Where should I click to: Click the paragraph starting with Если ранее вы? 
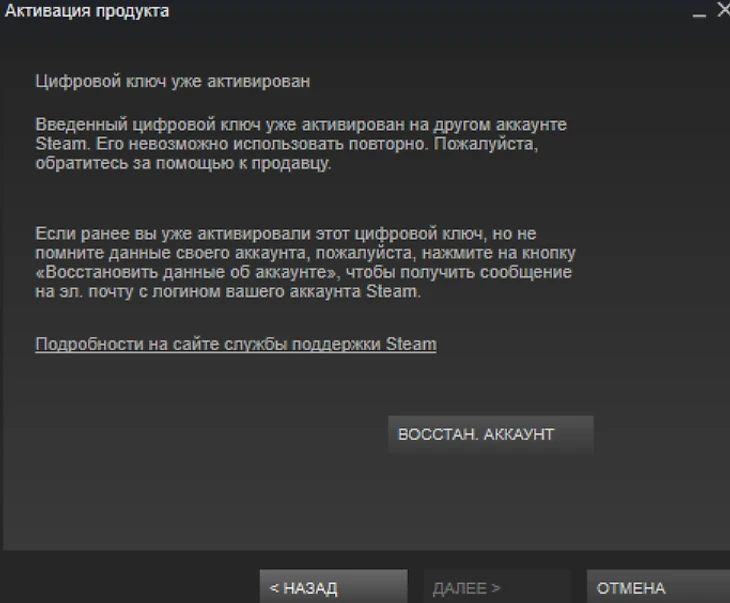coord(305,262)
